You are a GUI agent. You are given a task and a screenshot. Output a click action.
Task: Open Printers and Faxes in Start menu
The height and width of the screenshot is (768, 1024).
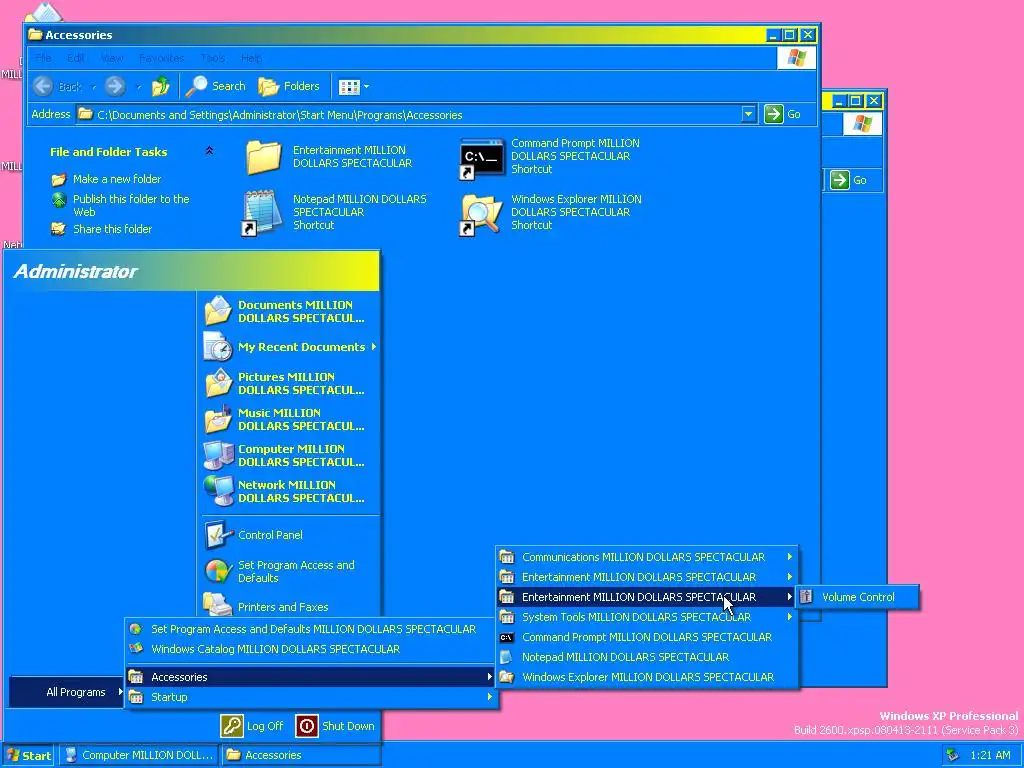[290, 607]
